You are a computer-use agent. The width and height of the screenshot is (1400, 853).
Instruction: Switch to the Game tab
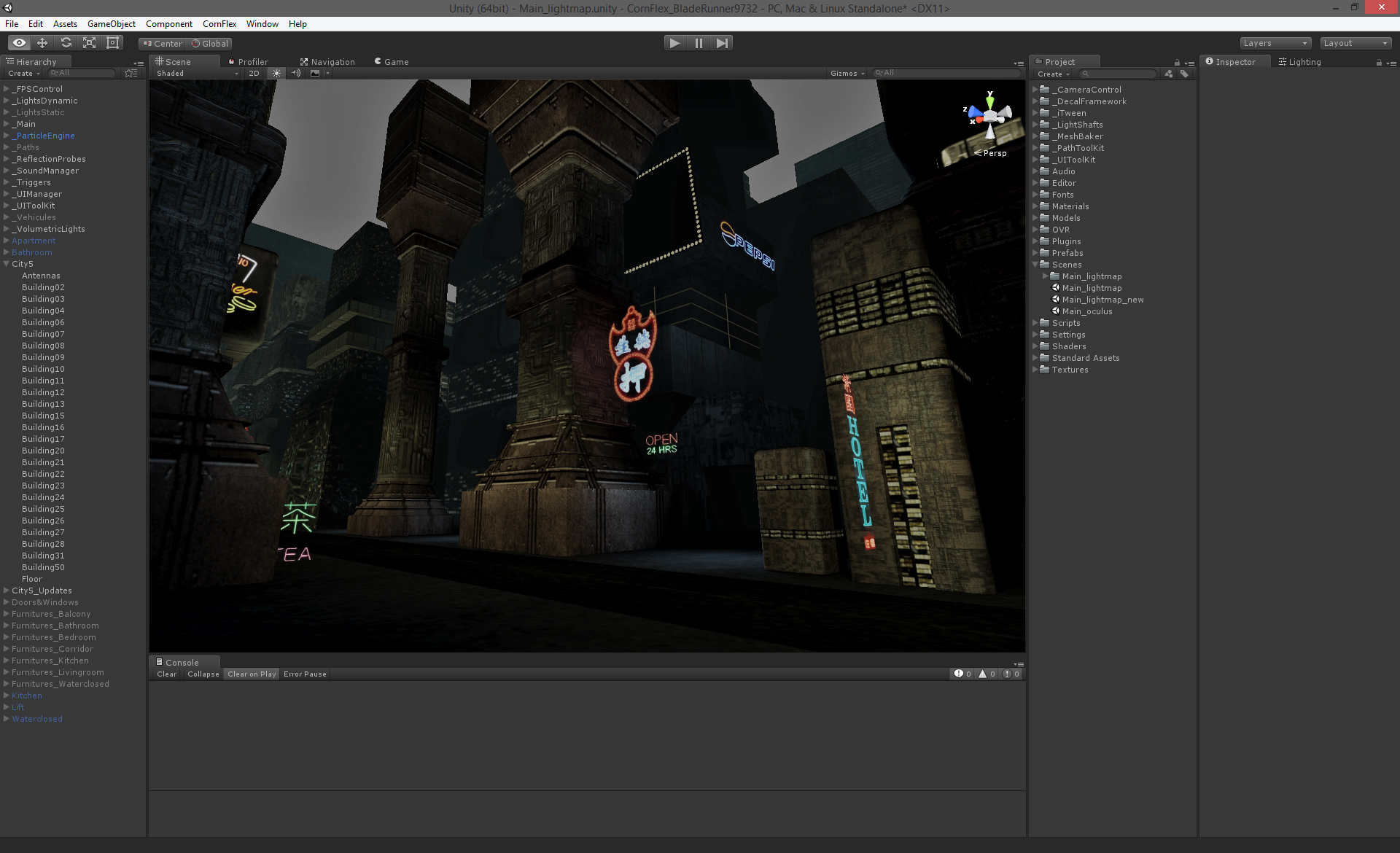pos(392,62)
